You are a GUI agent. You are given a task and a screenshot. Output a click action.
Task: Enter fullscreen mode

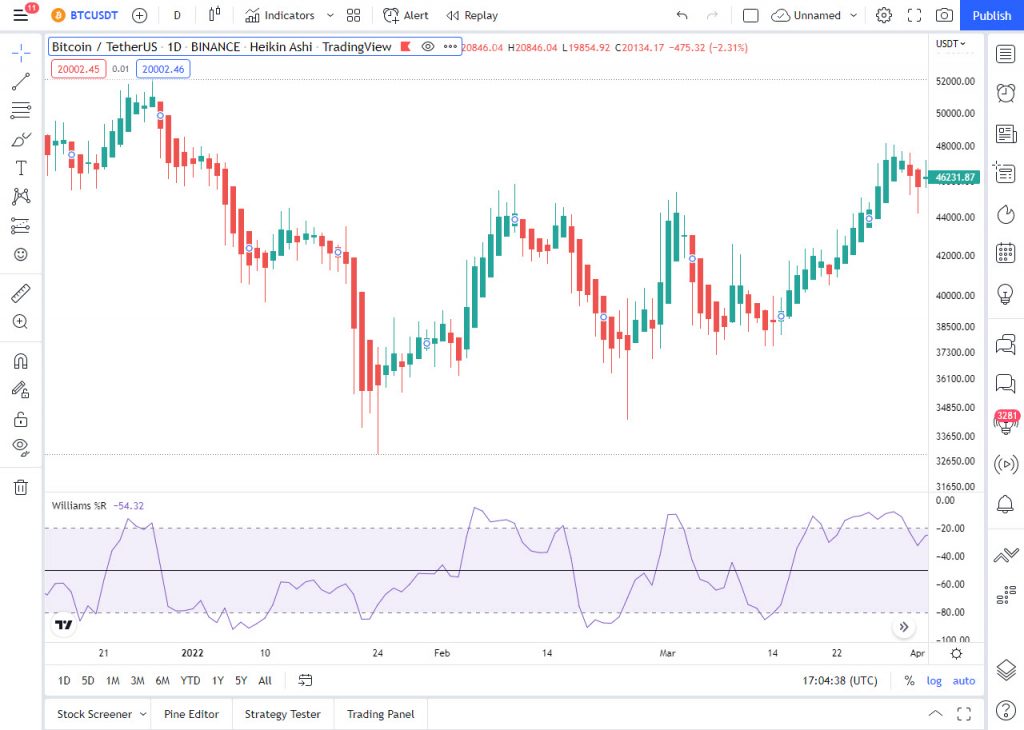tap(914, 15)
